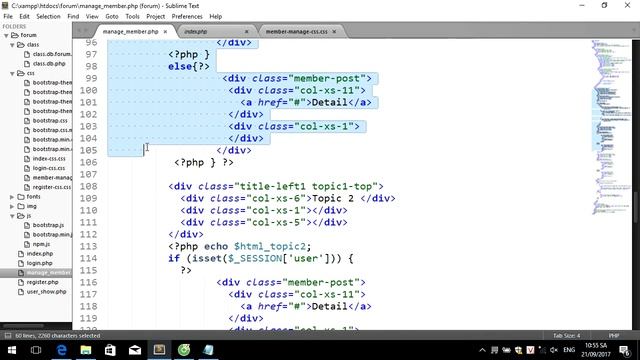Place cursor on $html_topic2 variable
This screenshot has height=360, width=640.
(x=270, y=247)
